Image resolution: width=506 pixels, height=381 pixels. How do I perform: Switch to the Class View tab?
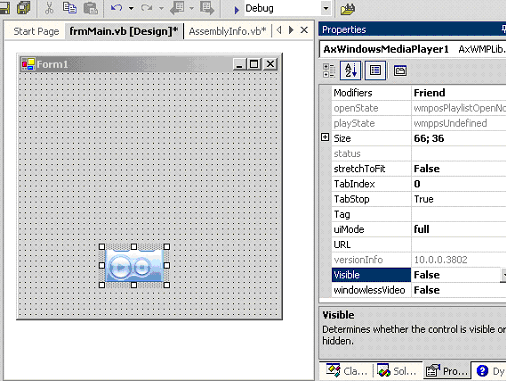click(347, 371)
